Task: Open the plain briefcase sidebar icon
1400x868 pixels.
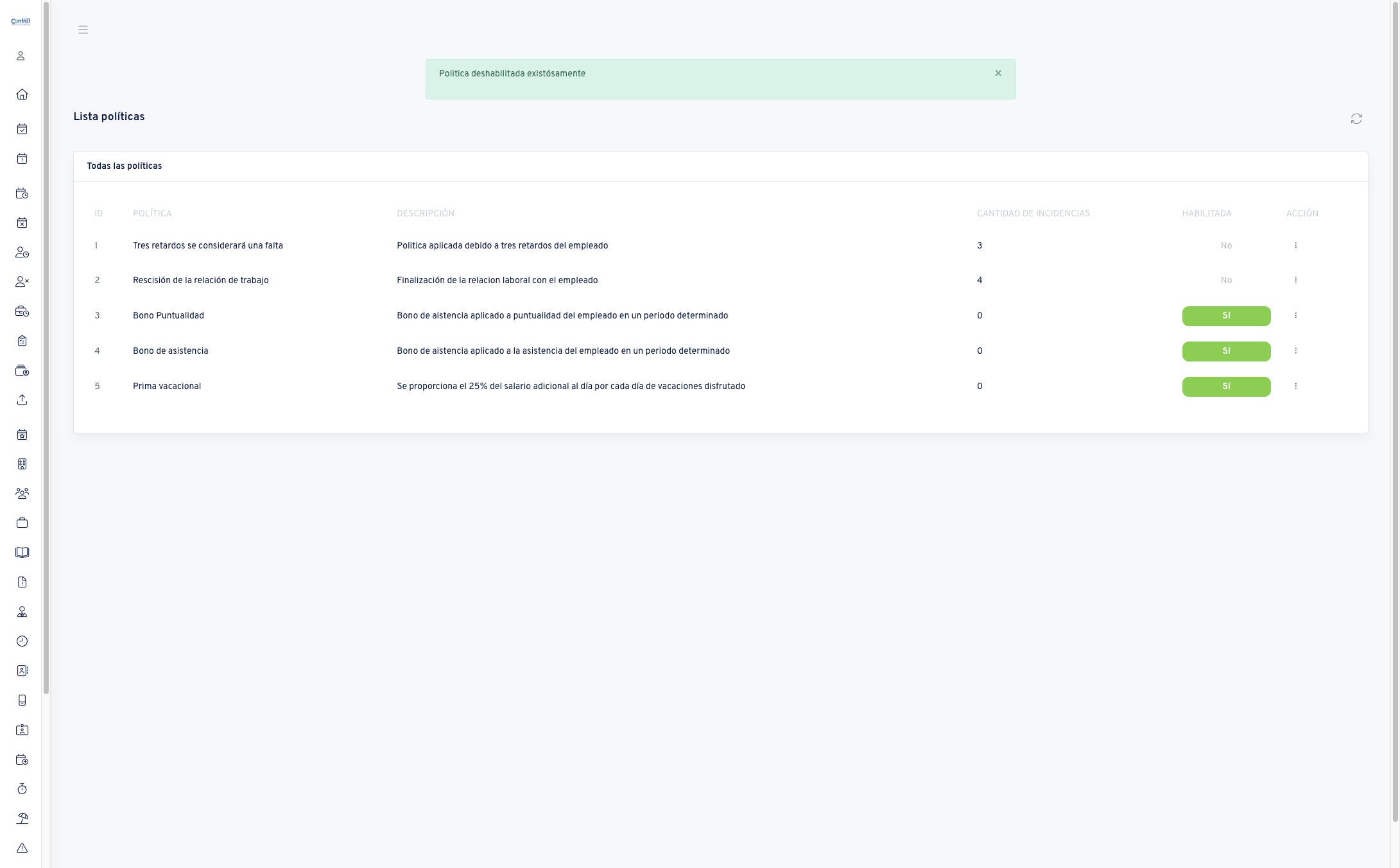Action: (x=22, y=523)
